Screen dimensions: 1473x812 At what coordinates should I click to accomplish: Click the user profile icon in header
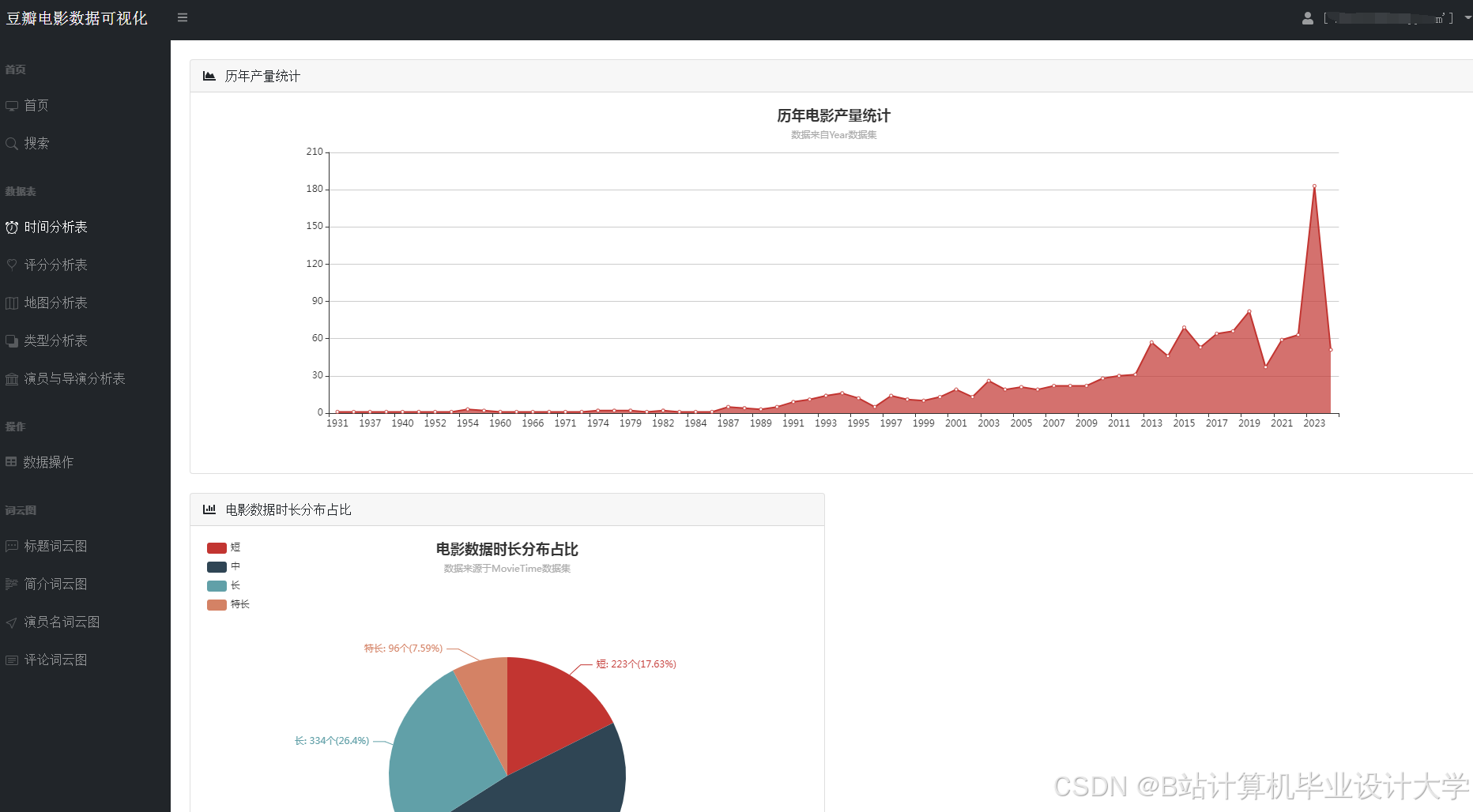1308,17
